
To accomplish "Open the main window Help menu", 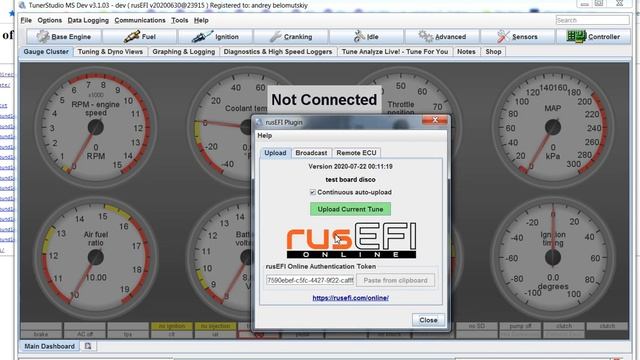I will pyautogui.click(x=201, y=20).
